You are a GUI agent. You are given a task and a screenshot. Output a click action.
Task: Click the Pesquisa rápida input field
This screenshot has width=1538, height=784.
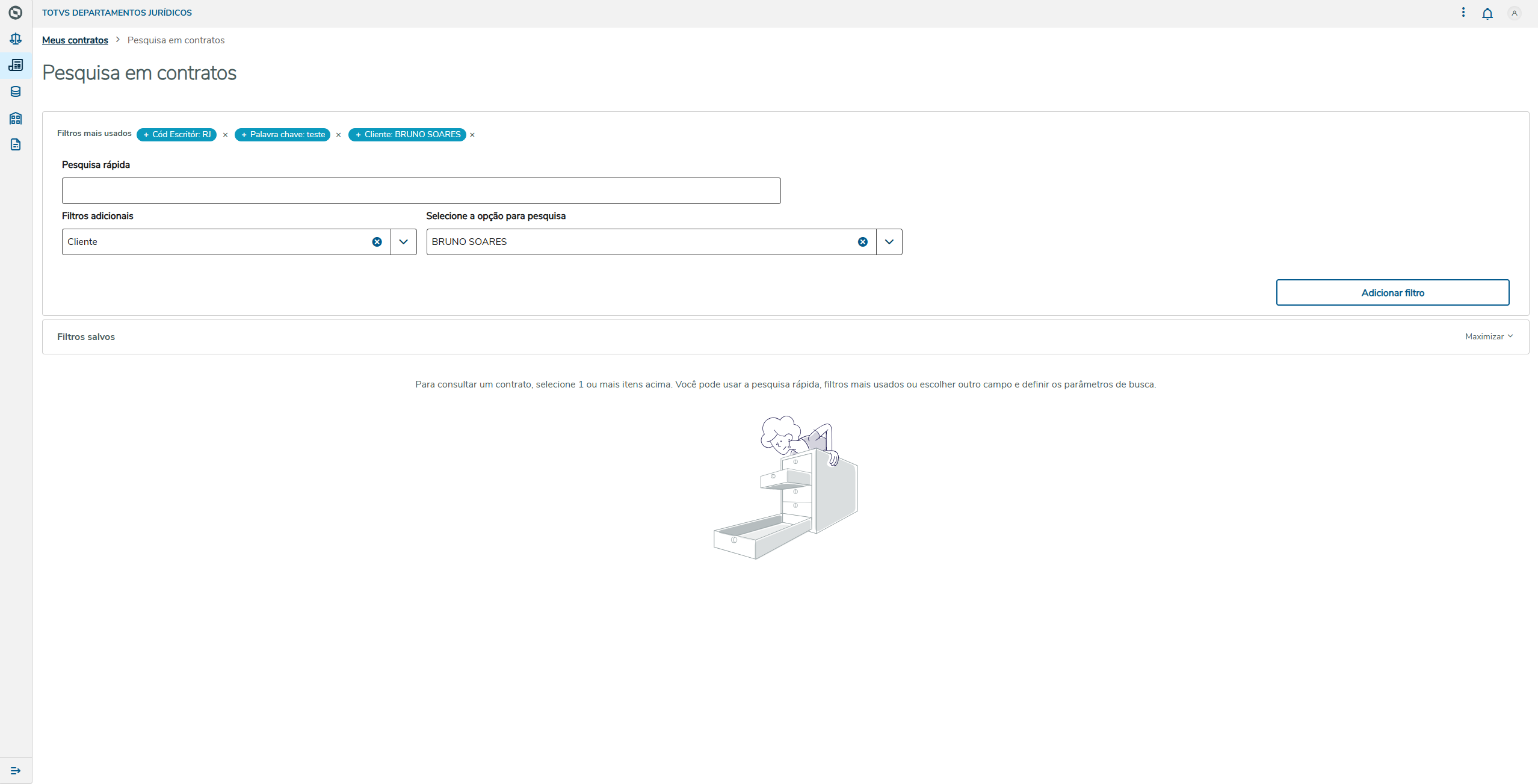coord(421,191)
